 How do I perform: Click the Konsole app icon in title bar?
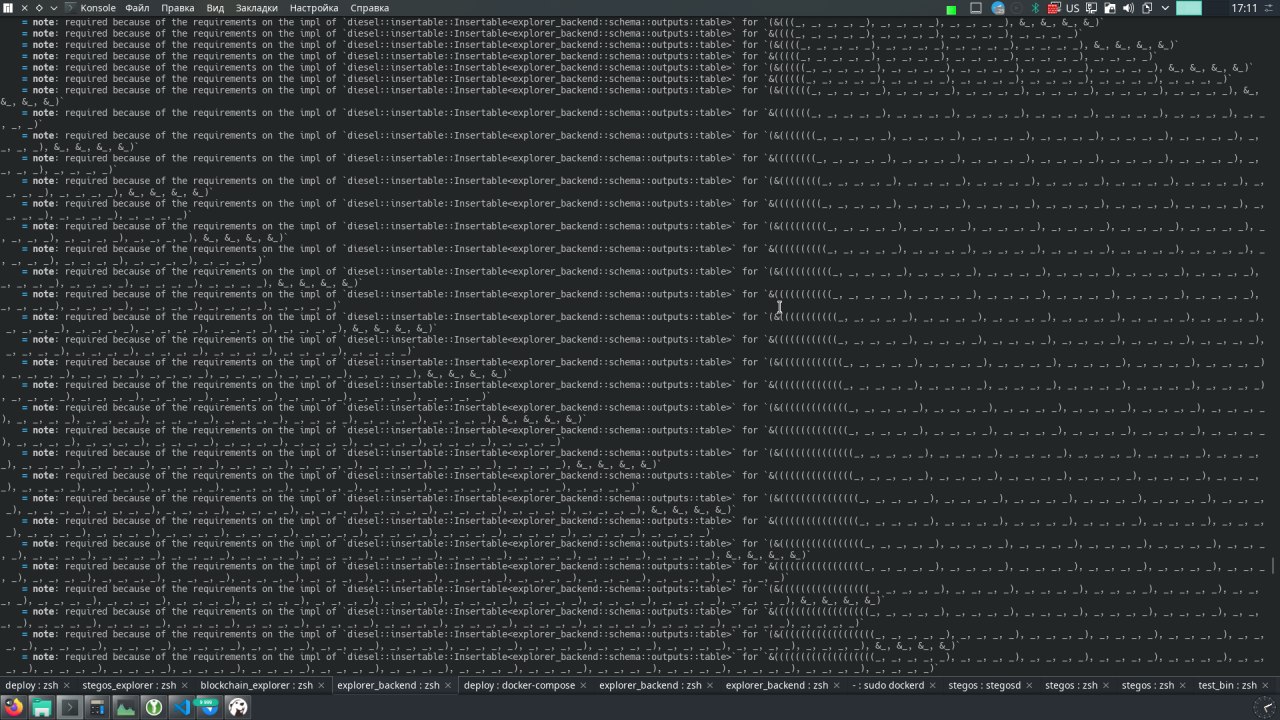click(70, 8)
